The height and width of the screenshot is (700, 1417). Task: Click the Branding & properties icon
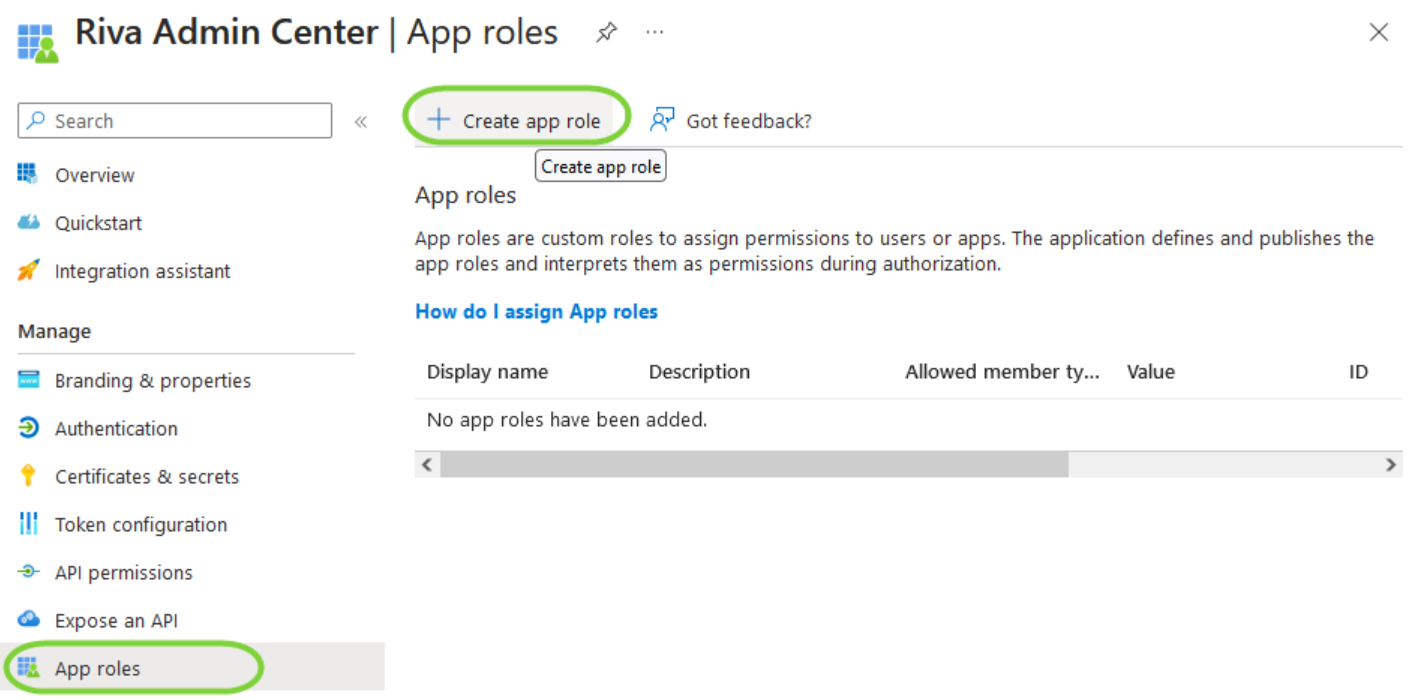click(28, 380)
